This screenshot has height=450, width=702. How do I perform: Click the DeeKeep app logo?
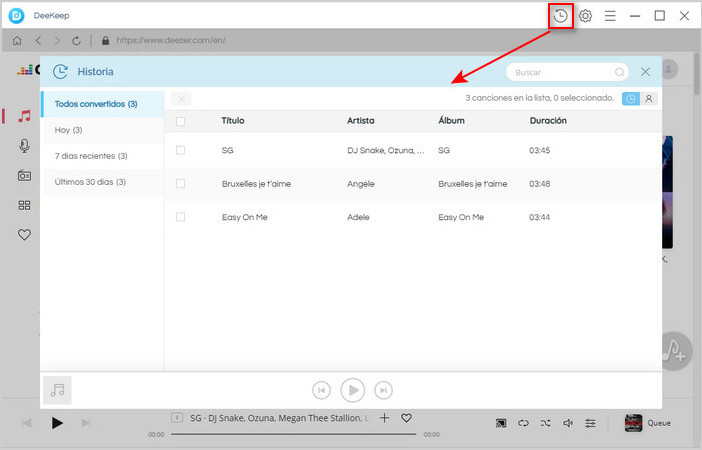17,16
